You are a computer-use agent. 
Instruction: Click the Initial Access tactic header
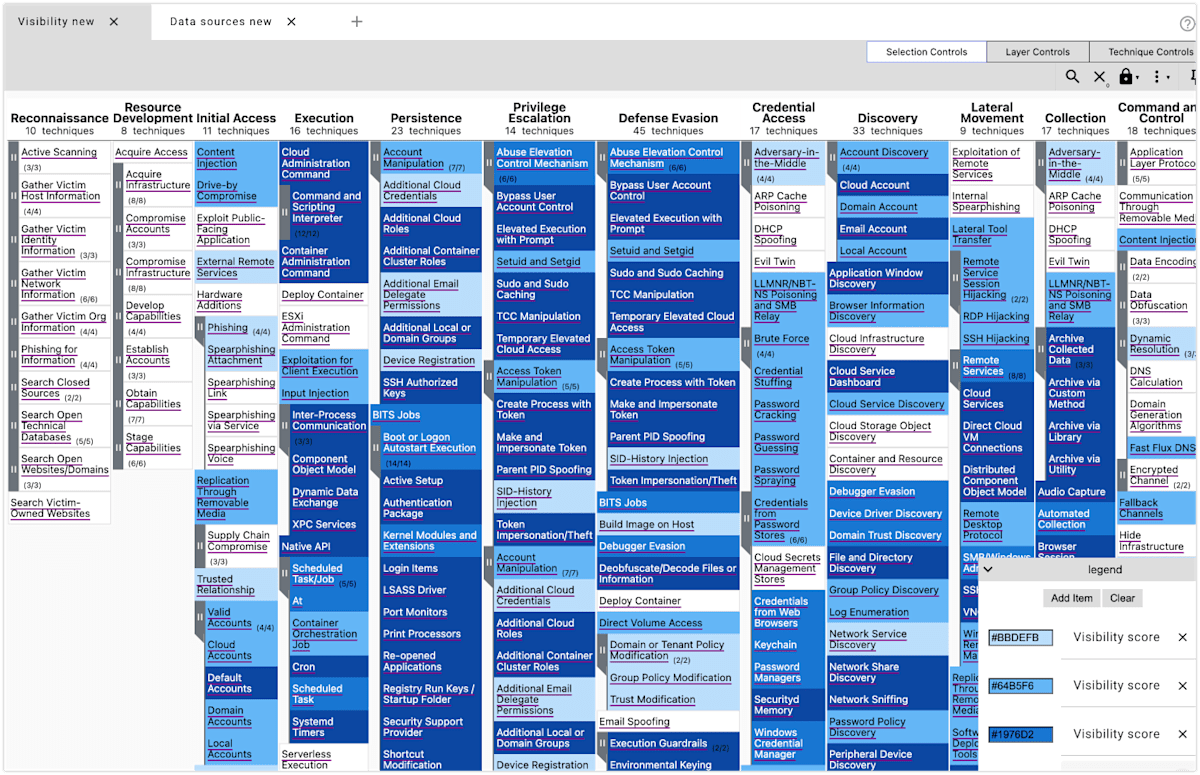(x=236, y=118)
